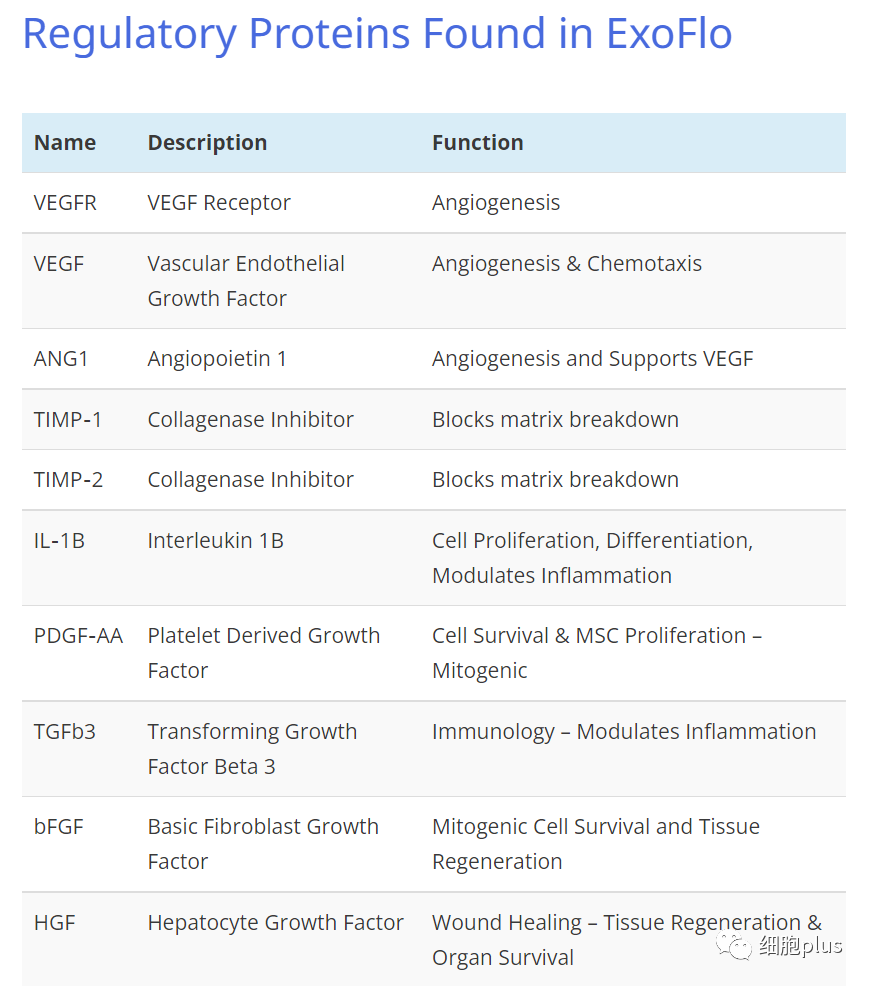Click the 'Angiogenesis & Chemotaxis' function text
This screenshot has height=986, width=871.
tap(567, 264)
